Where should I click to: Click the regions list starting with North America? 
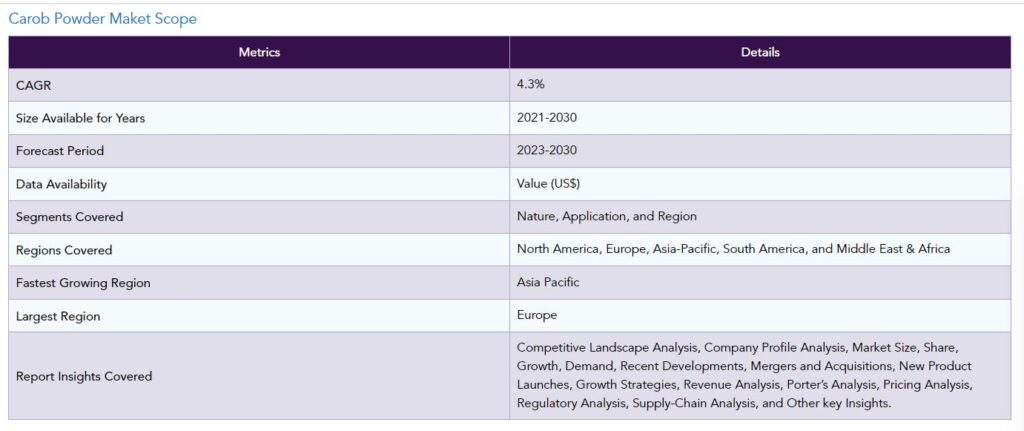[733, 249]
